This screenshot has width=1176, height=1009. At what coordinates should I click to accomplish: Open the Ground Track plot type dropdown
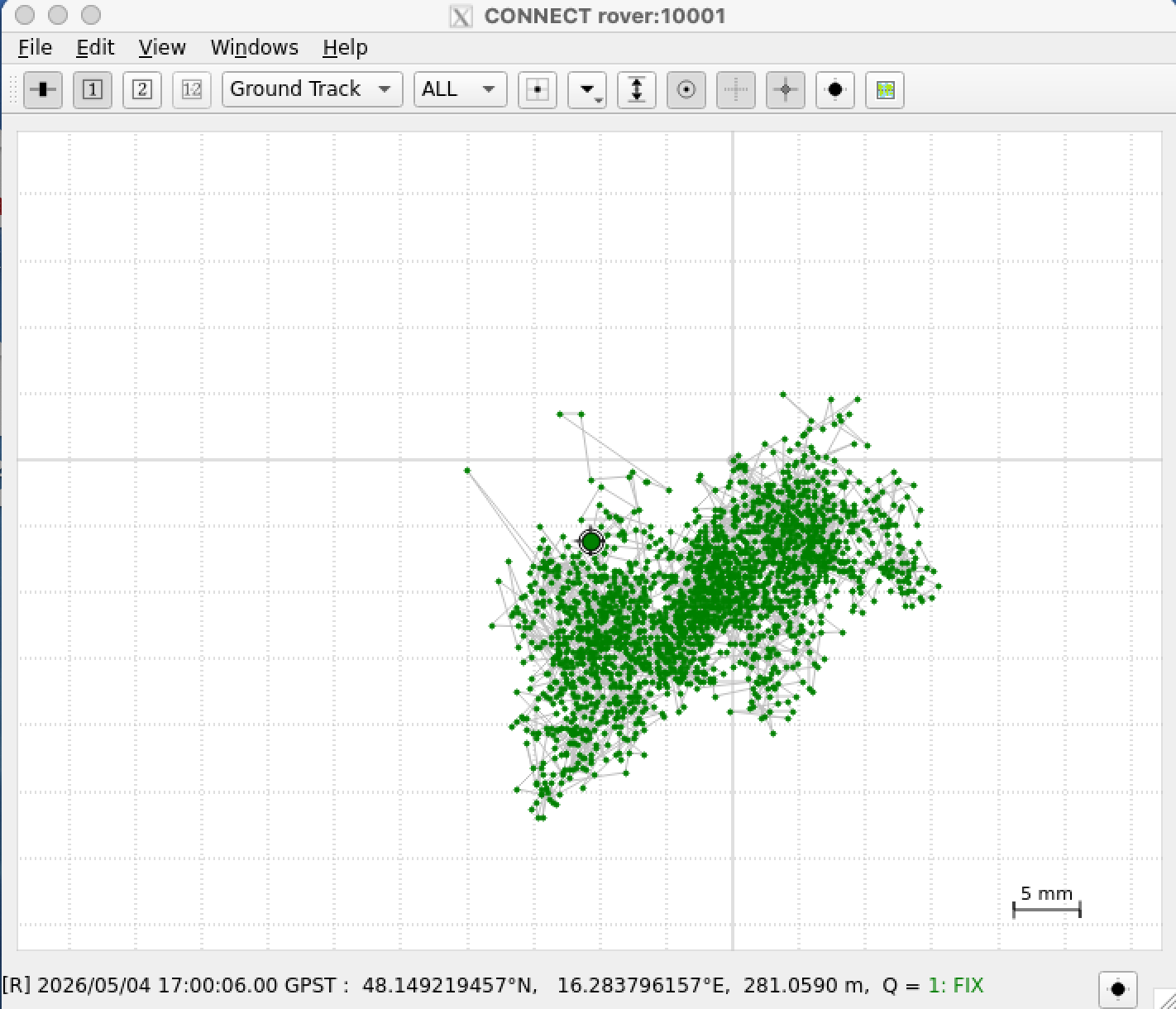pos(312,89)
